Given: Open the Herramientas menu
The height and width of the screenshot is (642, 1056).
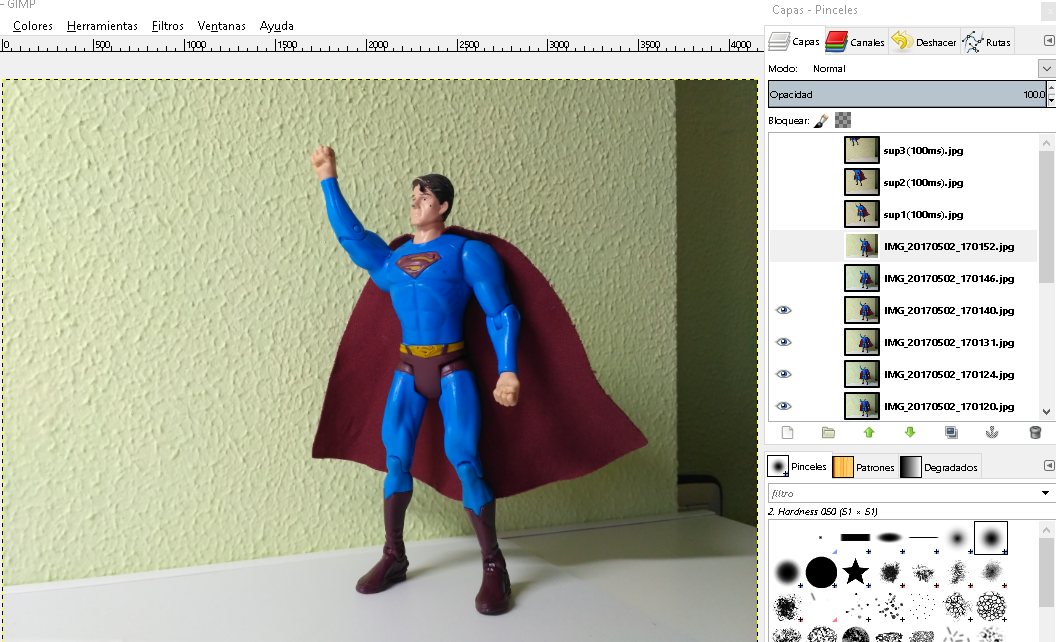Looking at the screenshot, I should click(x=102, y=26).
